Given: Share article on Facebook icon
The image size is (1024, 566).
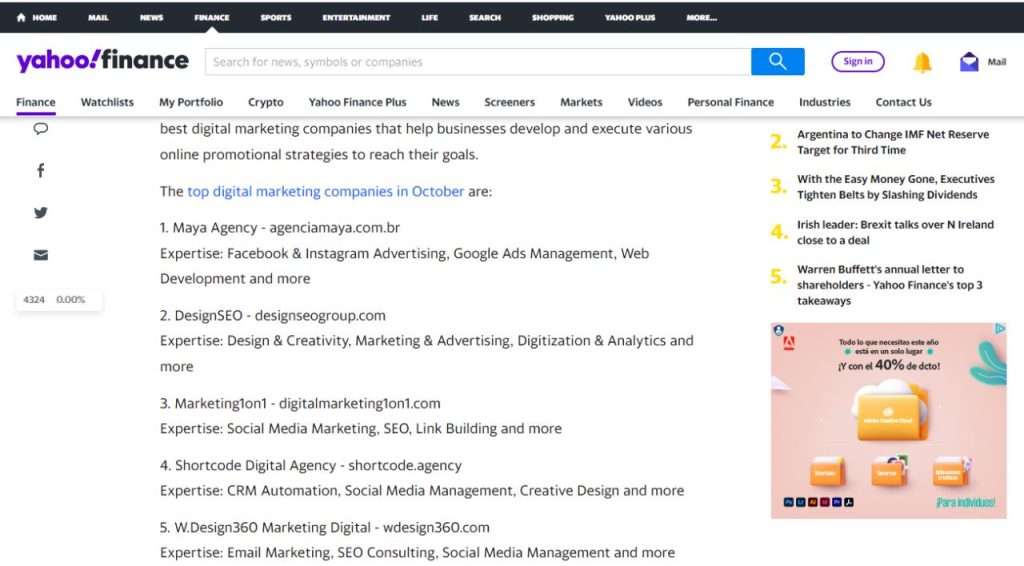Looking at the screenshot, I should point(40,171).
